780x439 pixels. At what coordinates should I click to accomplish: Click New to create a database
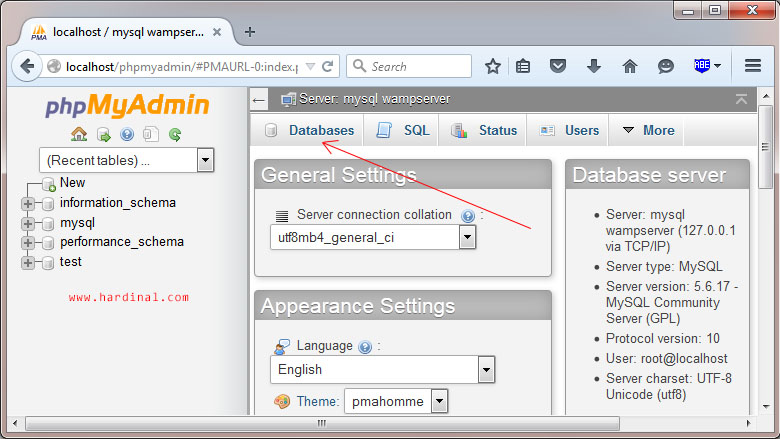click(72, 182)
